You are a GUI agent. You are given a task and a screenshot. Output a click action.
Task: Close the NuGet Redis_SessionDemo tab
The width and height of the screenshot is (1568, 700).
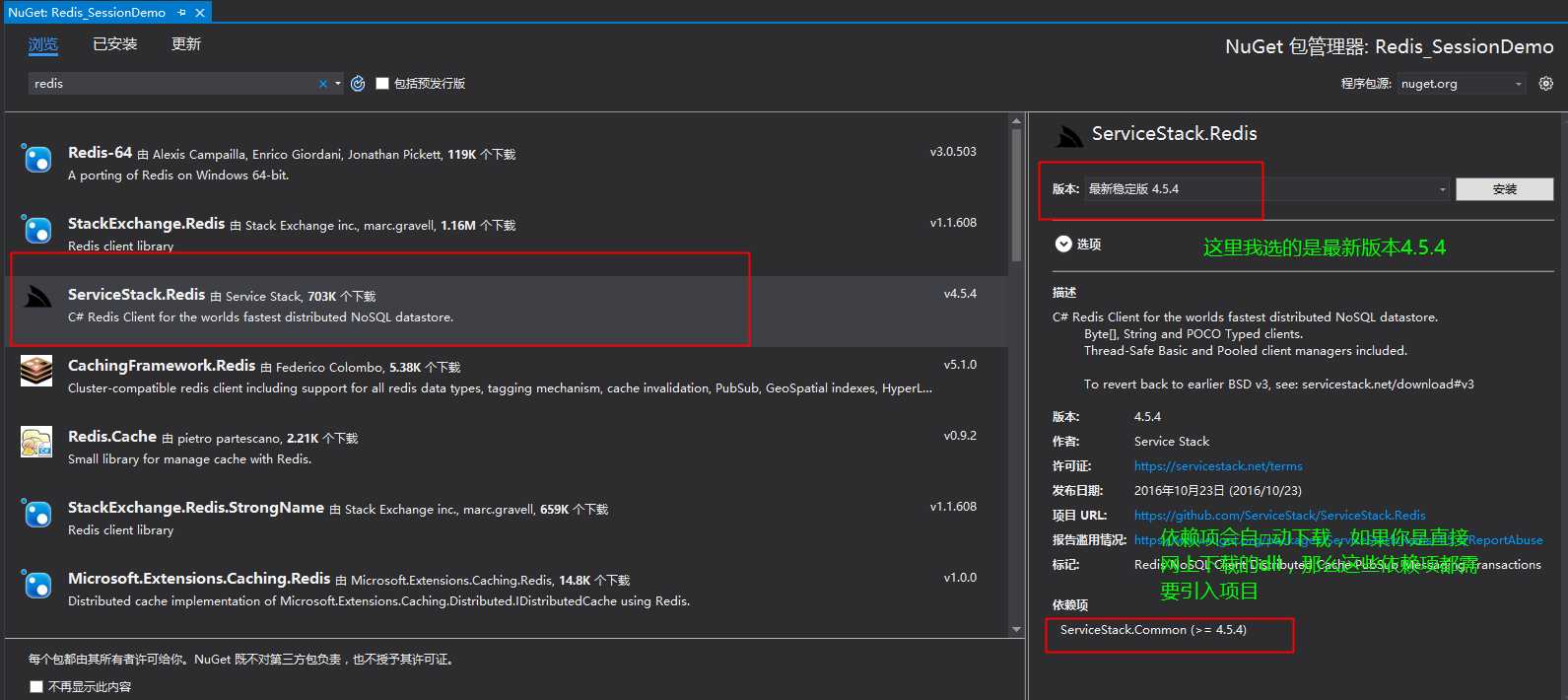[x=200, y=13]
